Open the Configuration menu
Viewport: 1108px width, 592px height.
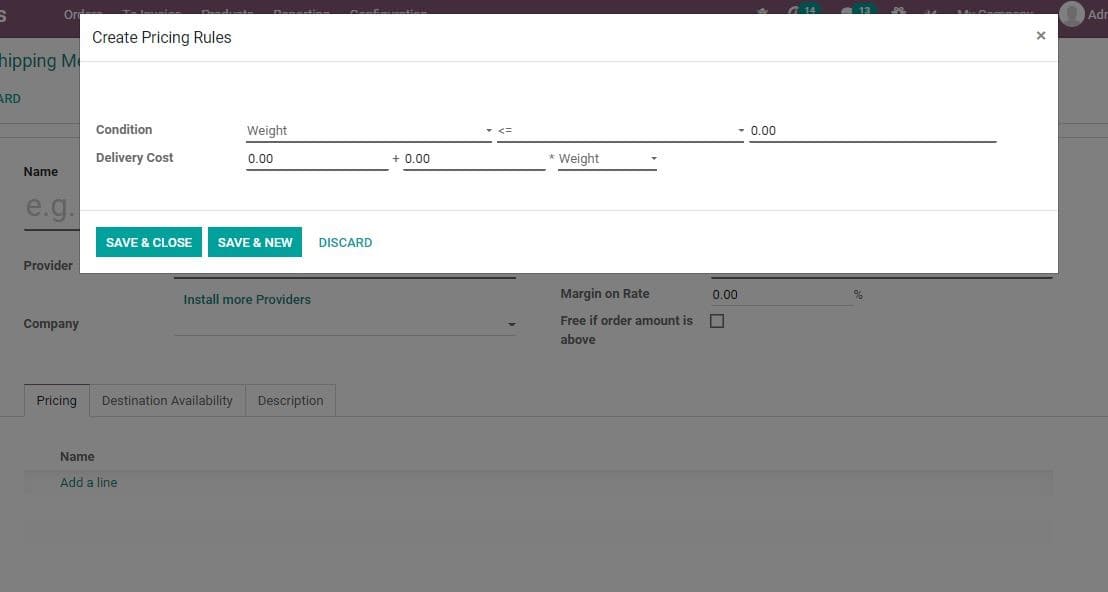point(388,13)
